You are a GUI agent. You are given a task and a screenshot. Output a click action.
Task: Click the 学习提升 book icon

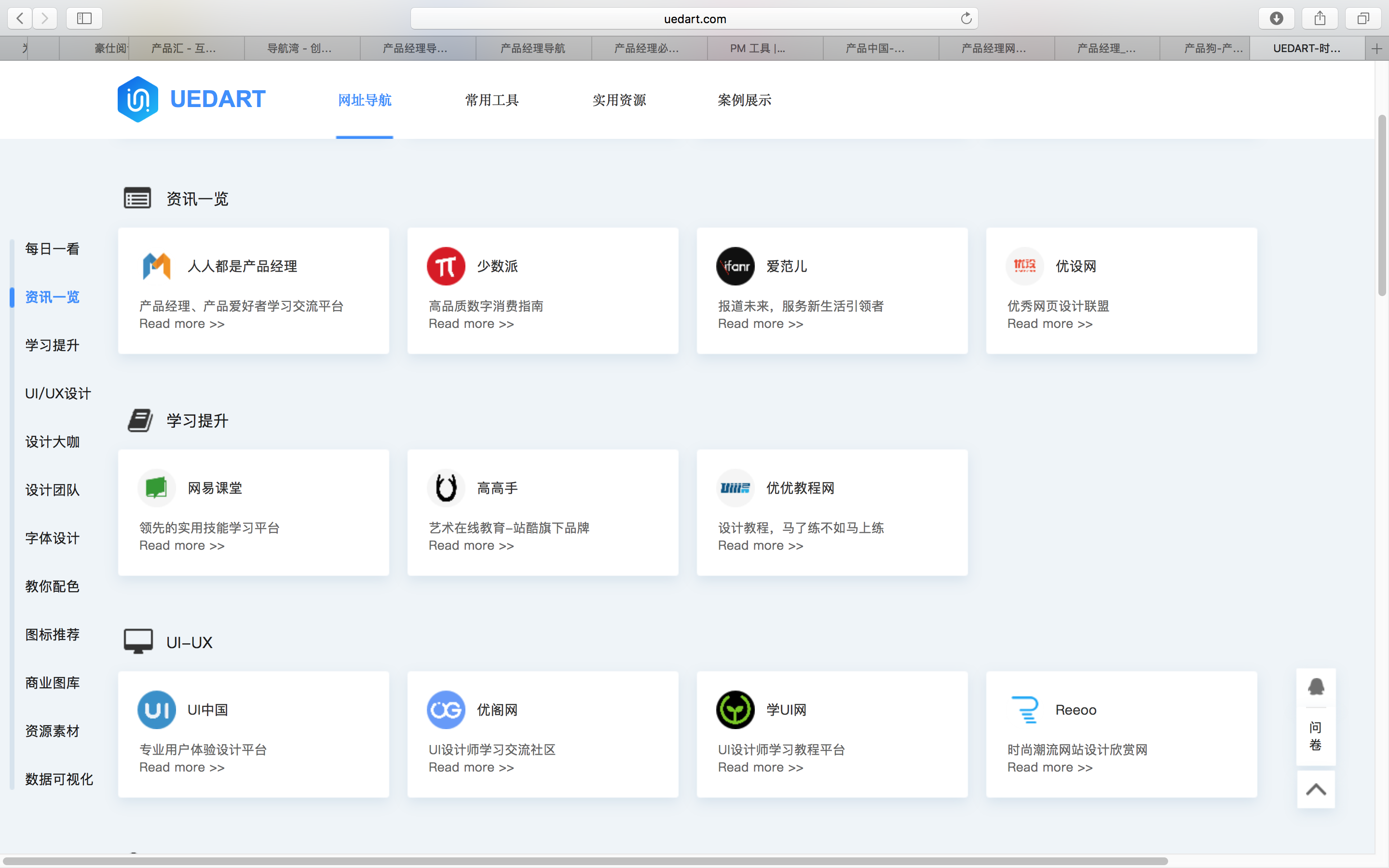tap(139, 420)
